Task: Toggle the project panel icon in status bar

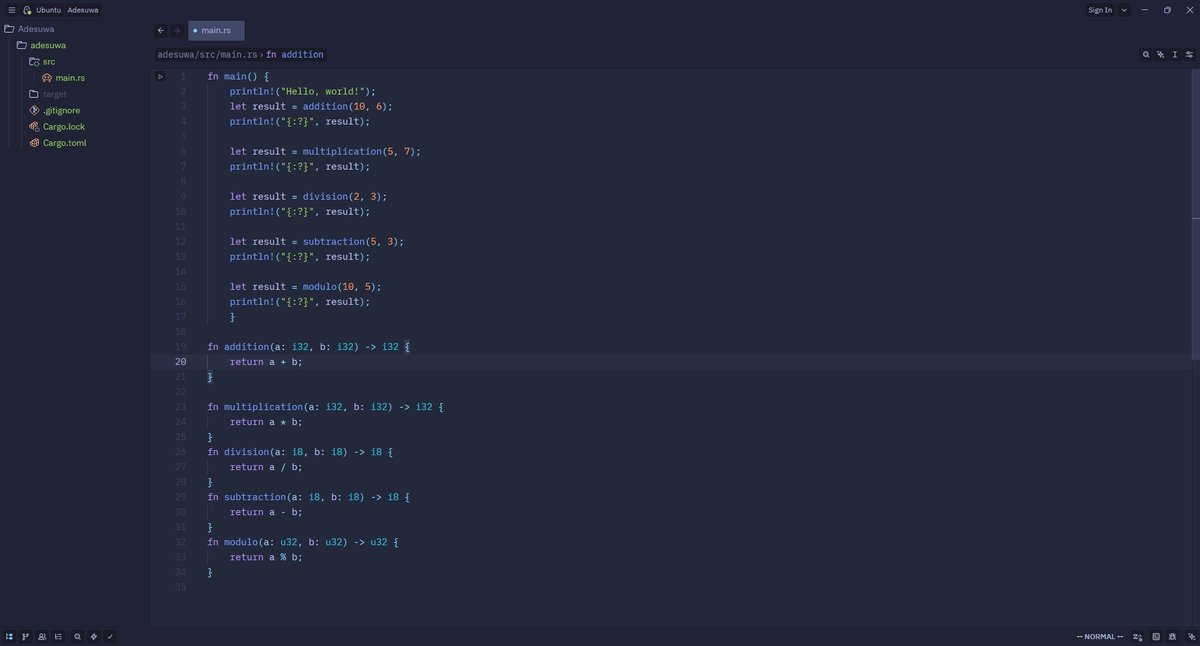Action: click(9, 636)
